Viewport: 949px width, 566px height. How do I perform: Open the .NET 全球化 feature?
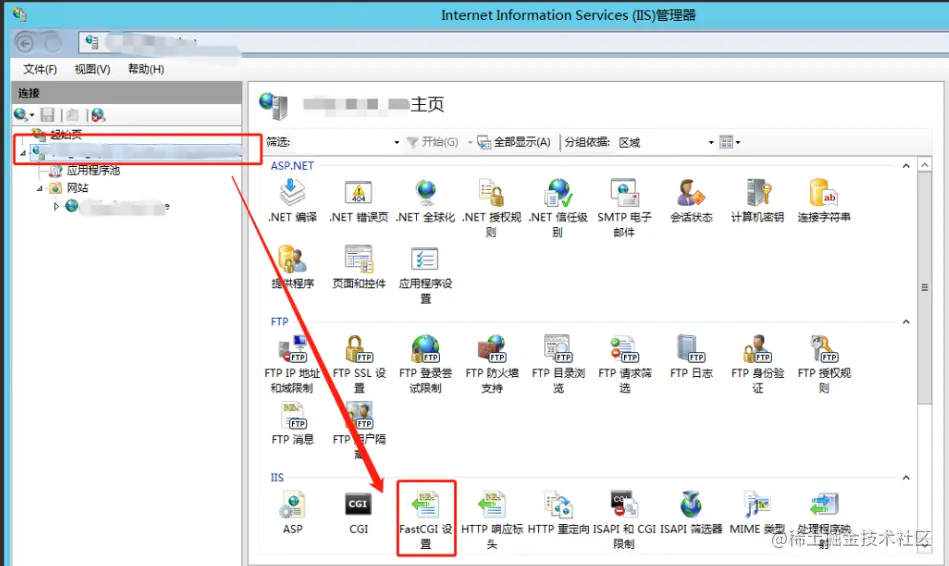coord(425,202)
